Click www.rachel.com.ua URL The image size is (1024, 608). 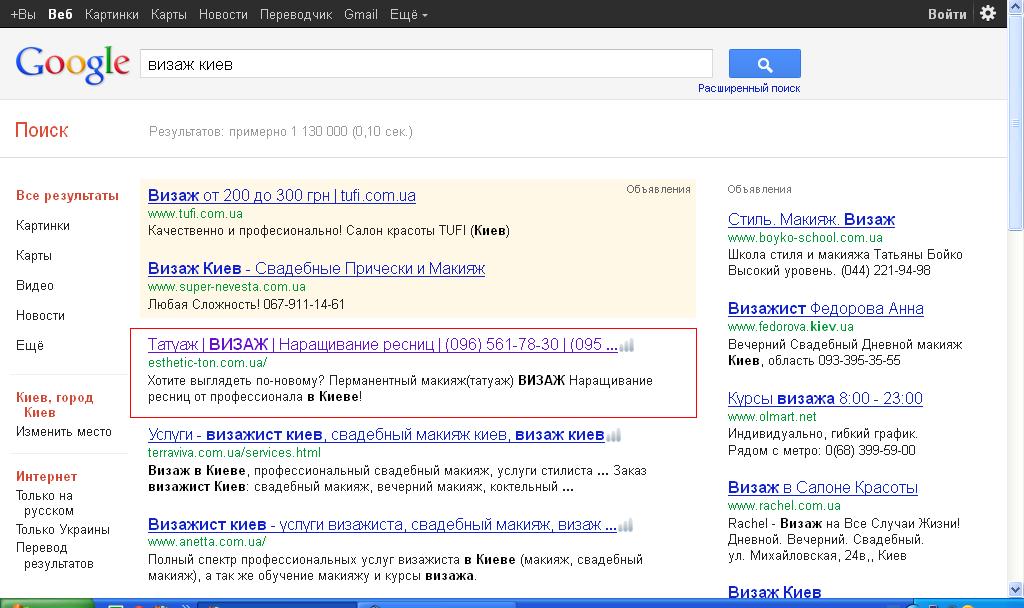(784, 505)
